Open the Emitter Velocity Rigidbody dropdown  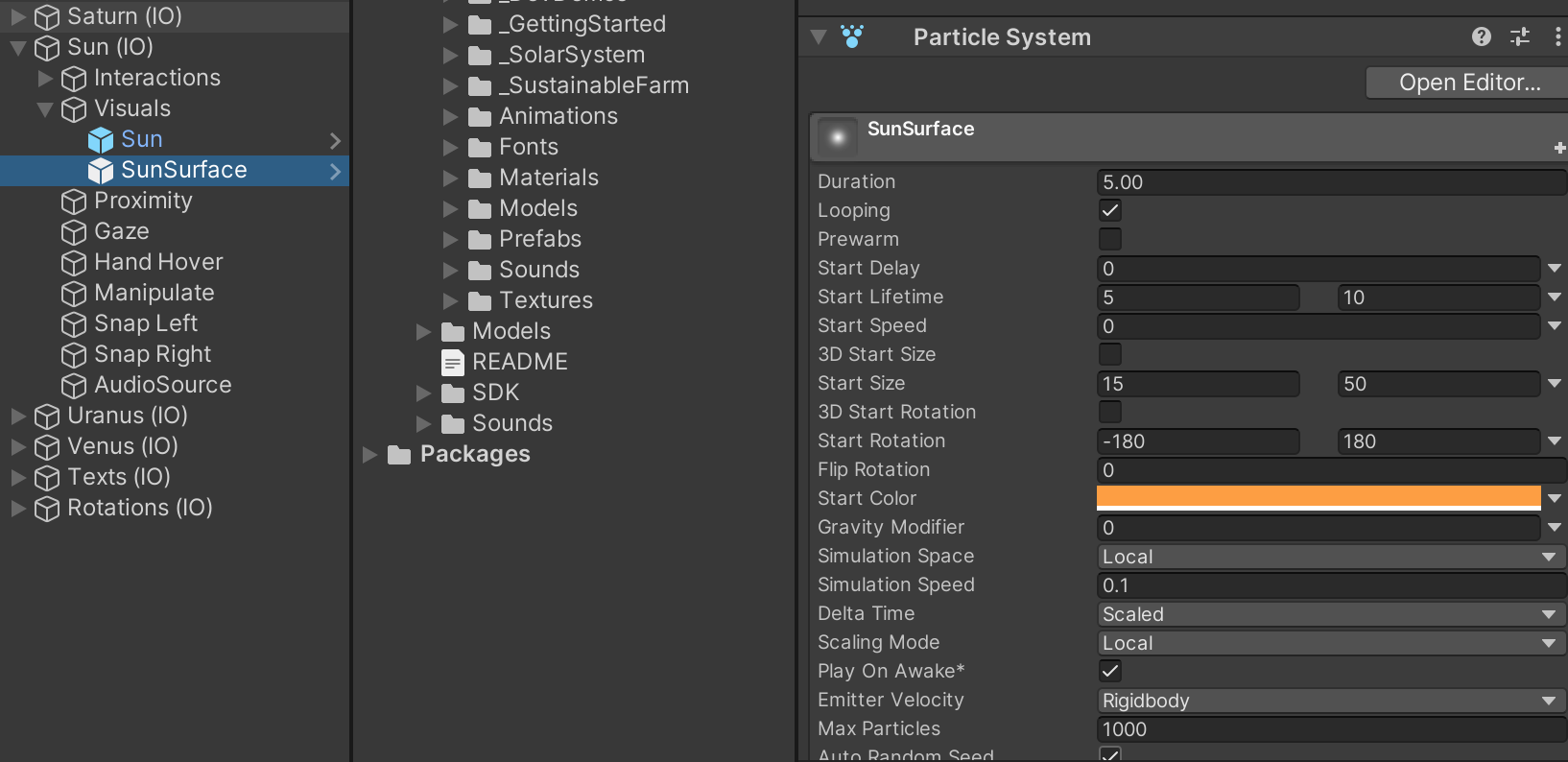(x=1328, y=701)
